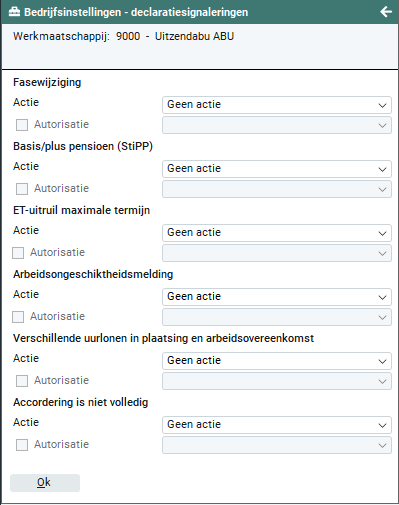
Task: Click the Ok button
Action: click(x=45, y=483)
